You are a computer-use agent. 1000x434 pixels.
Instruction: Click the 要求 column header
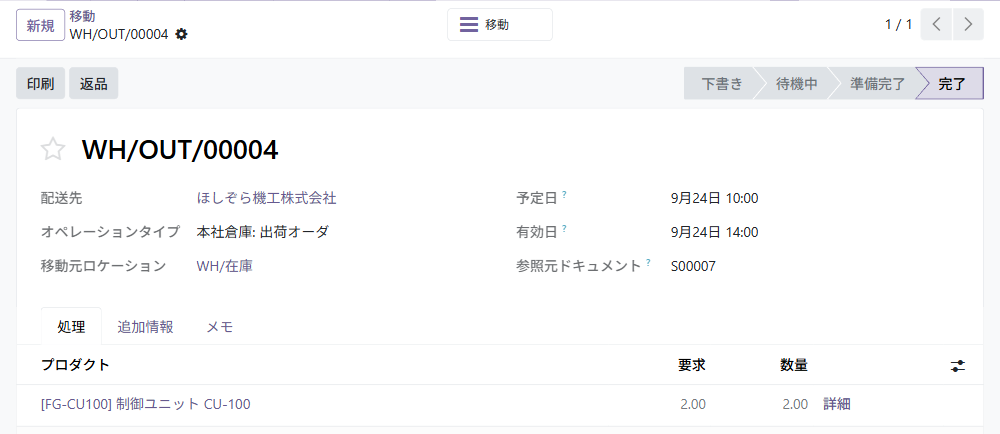[x=691, y=365]
